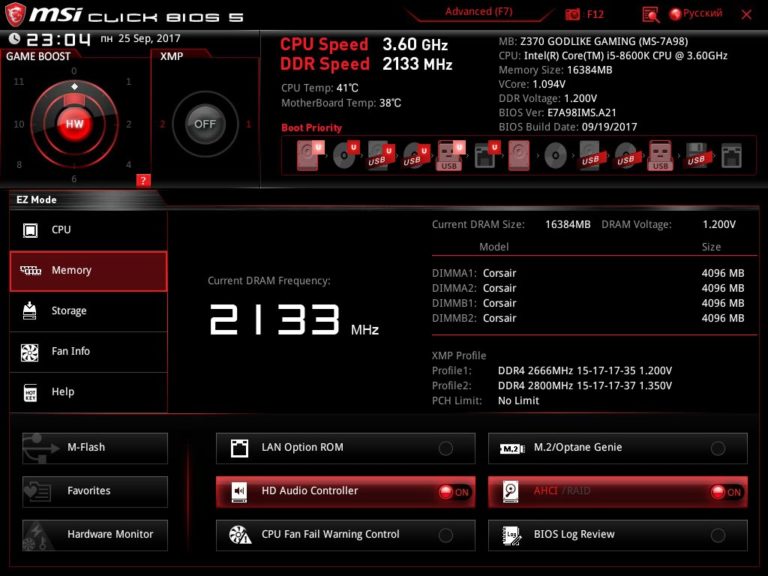This screenshot has height=576, width=768.
Task: Select the legacy USB hard disk boot icon
Action: click(x=591, y=155)
